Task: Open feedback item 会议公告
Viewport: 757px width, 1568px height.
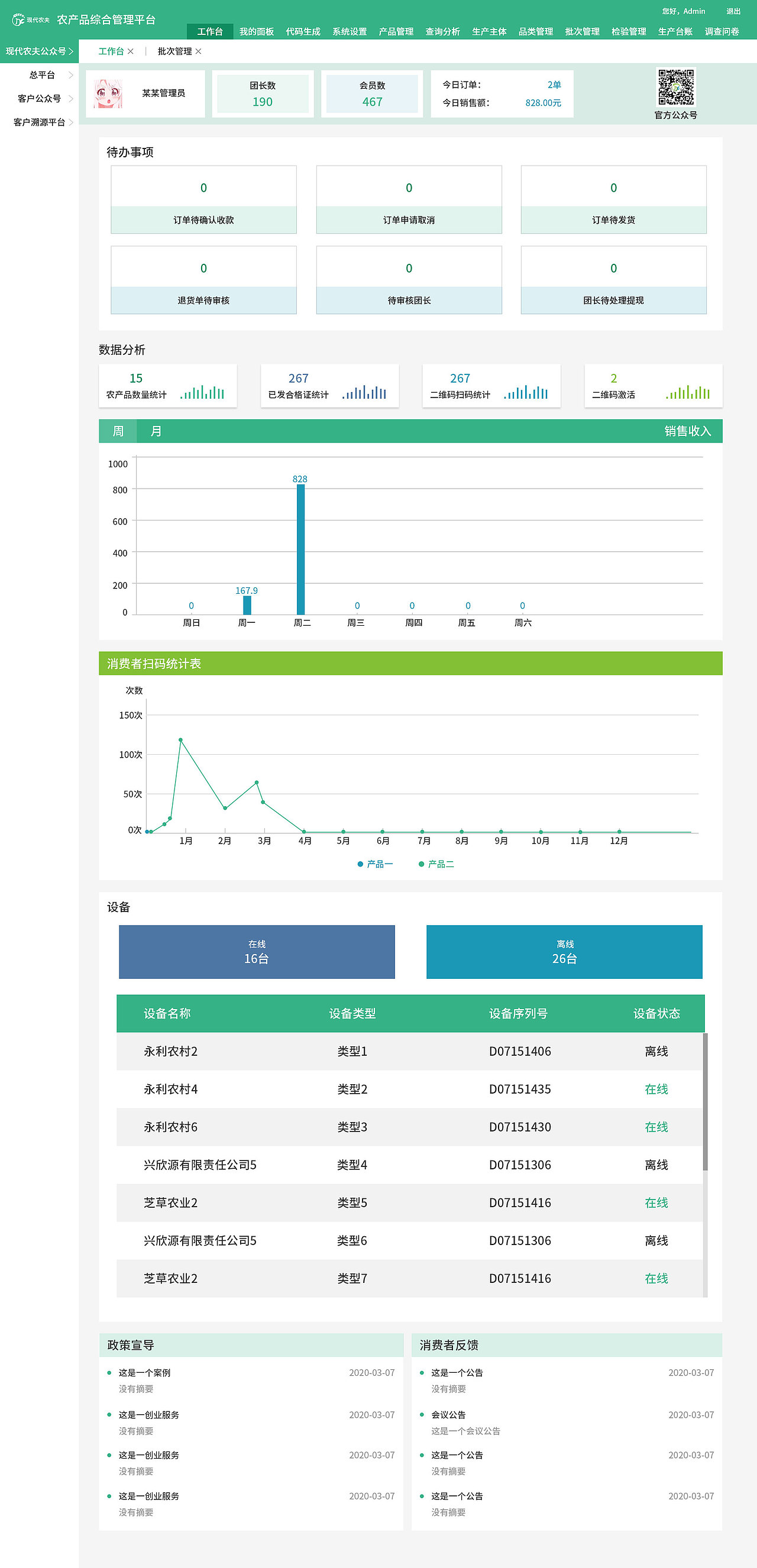Action: [x=448, y=1415]
